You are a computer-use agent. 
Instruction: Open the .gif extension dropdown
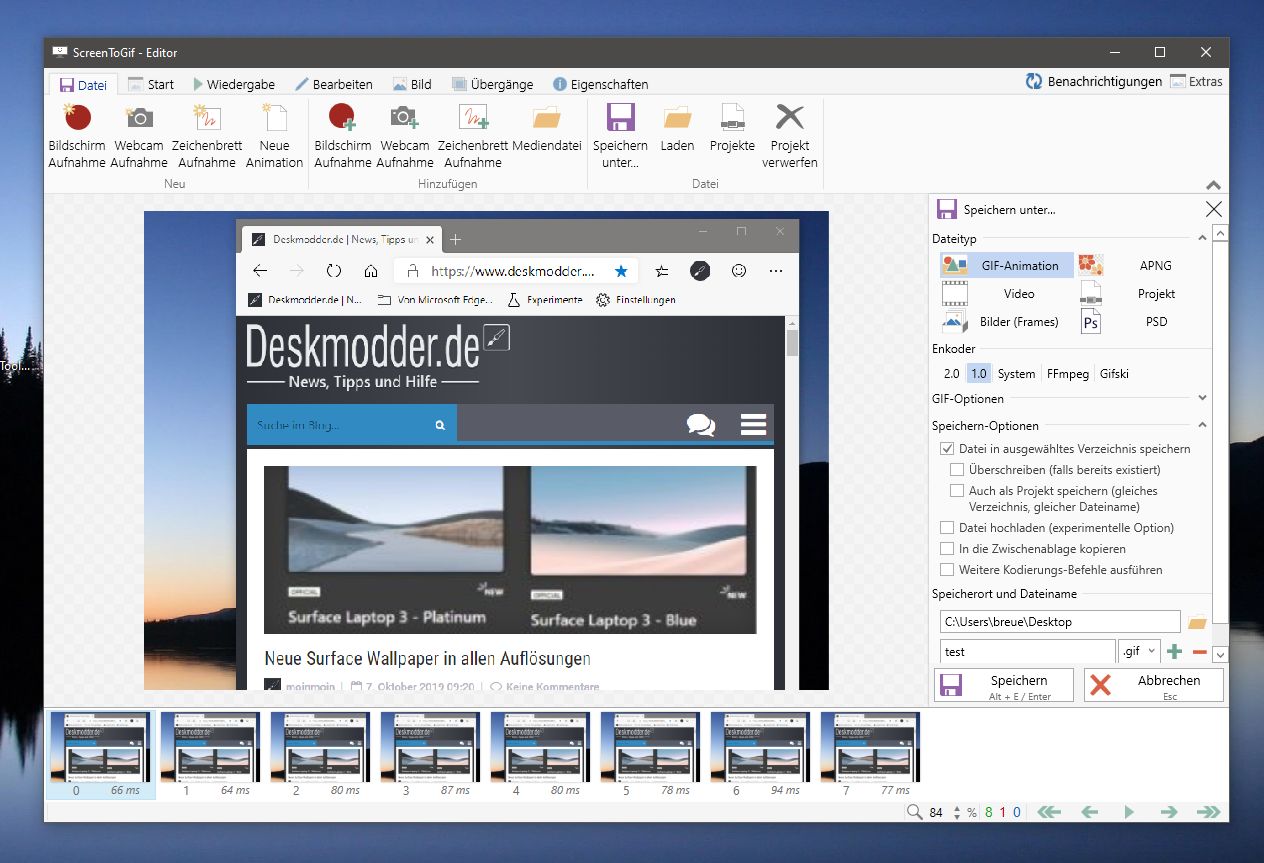[x=1139, y=651]
